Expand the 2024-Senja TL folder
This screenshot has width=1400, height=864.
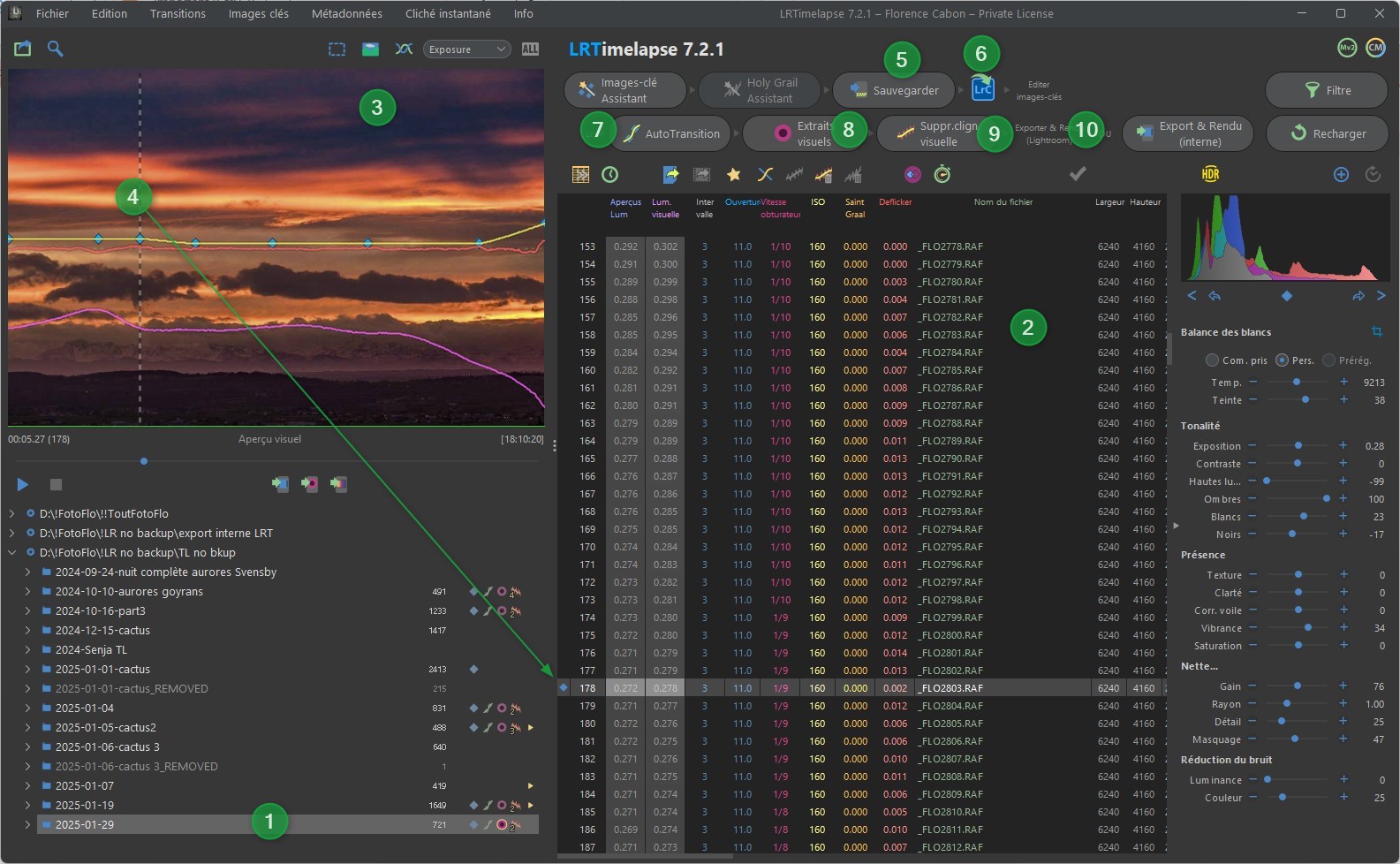(27, 649)
